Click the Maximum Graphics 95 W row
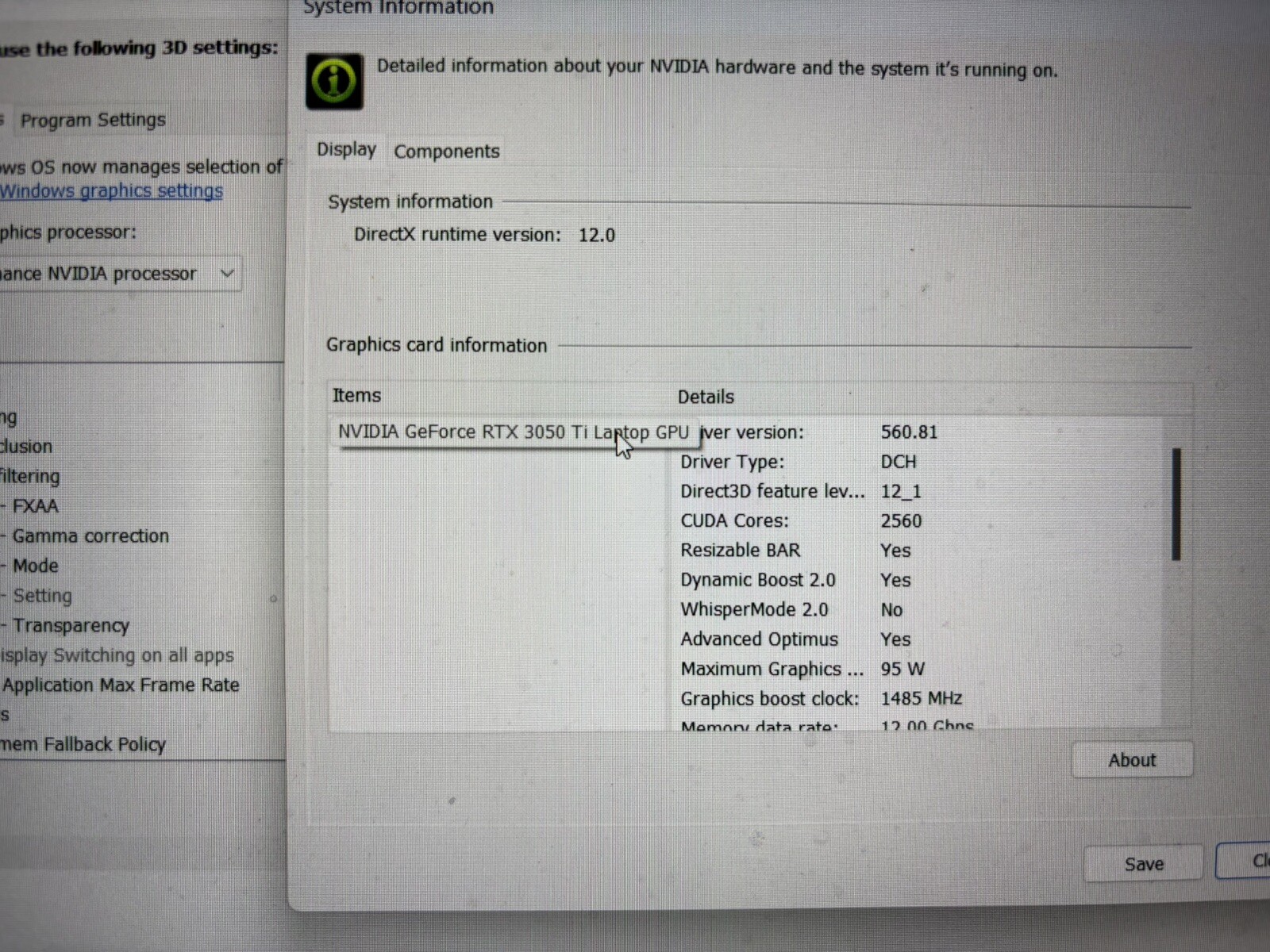Viewport: 1270px width, 952px height. [802, 669]
